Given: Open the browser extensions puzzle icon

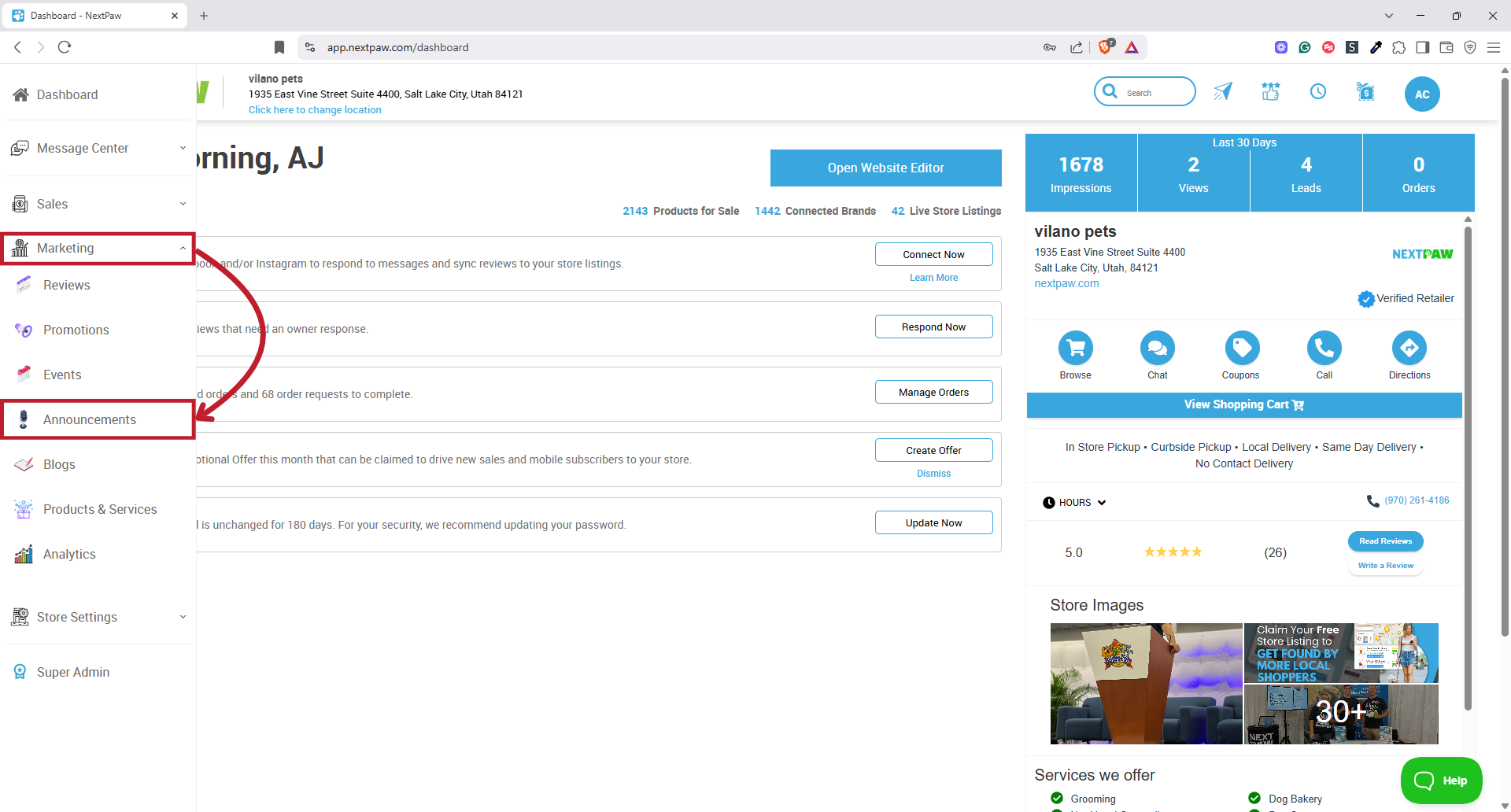Looking at the screenshot, I should click(x=1398, y=47).
